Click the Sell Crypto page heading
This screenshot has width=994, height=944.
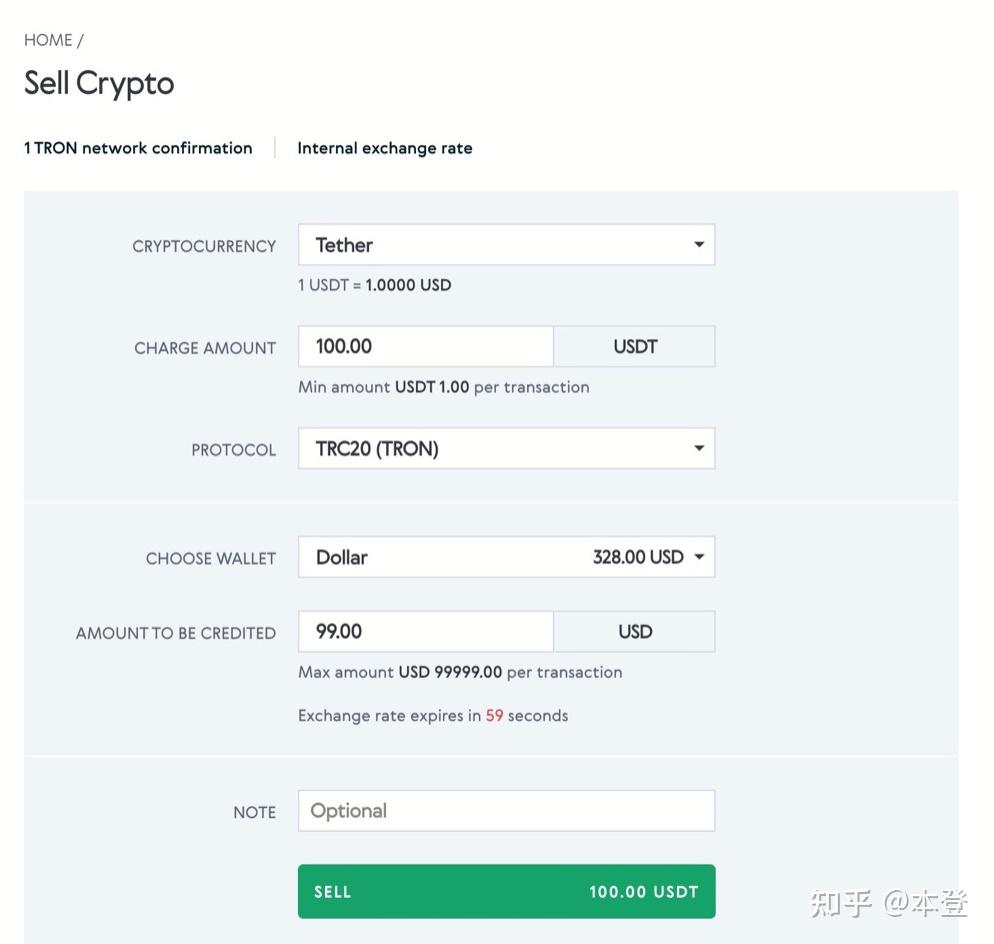(x=99, y=83)
